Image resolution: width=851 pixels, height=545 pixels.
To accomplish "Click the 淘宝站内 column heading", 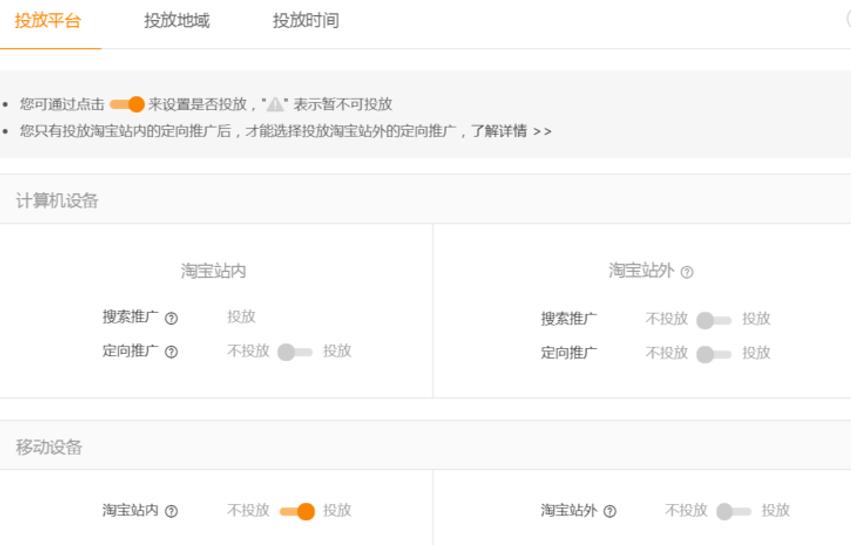I will pyautogui.click(x=213, y=270).
